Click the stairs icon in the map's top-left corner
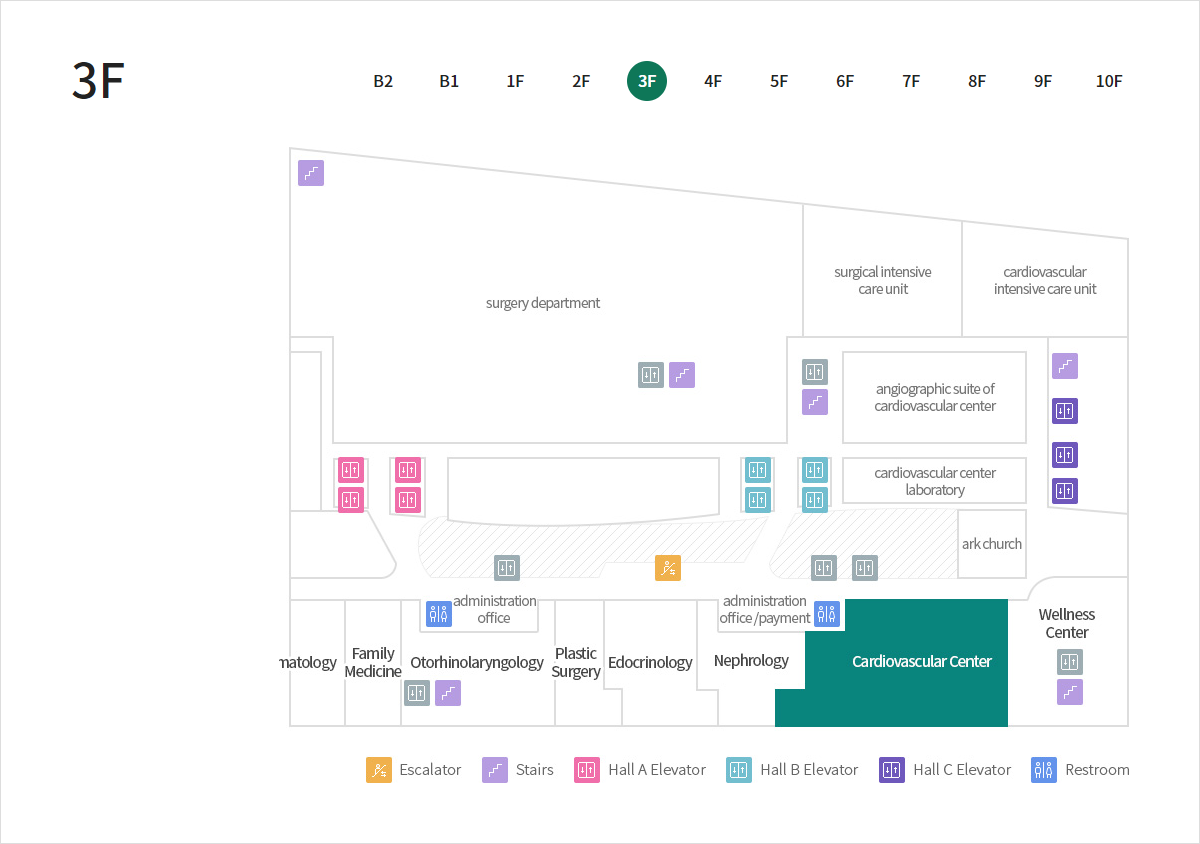This screenshot has width=1200, height=844. pyautogui.click(x=311, y=173)
